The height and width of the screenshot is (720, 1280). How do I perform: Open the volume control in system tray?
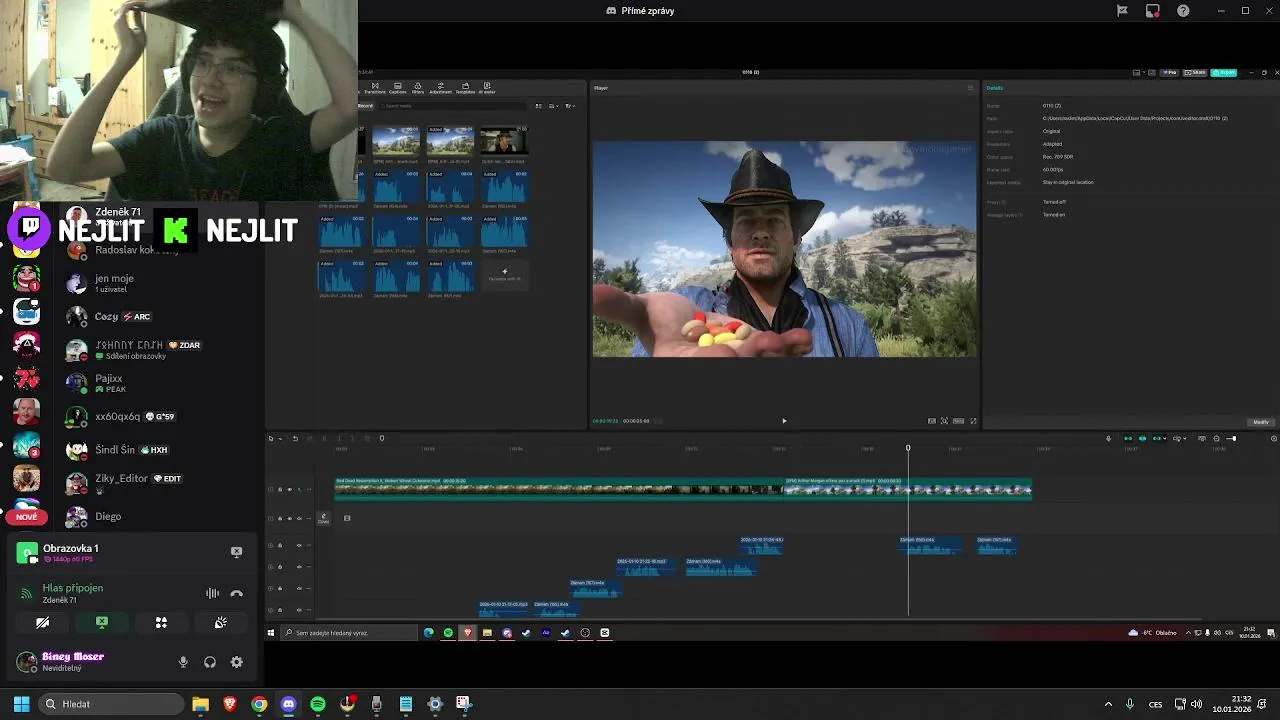click(1197, 704)
